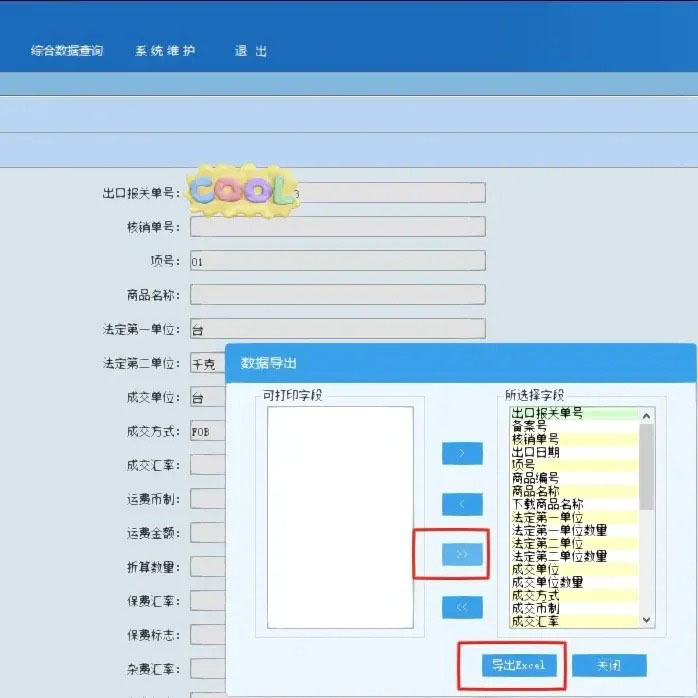This screenshot has height=698, width=698.
Task: Click the 项号 field containing 01
Action: (337, 260)
